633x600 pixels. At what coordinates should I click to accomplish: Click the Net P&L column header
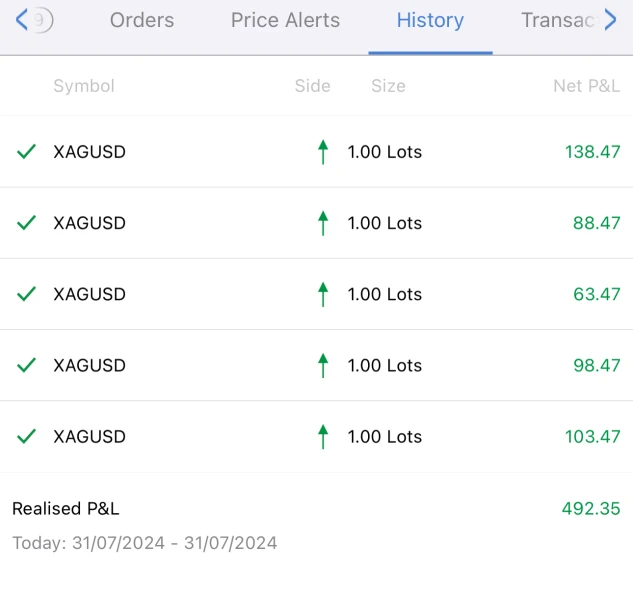[586, 86]
